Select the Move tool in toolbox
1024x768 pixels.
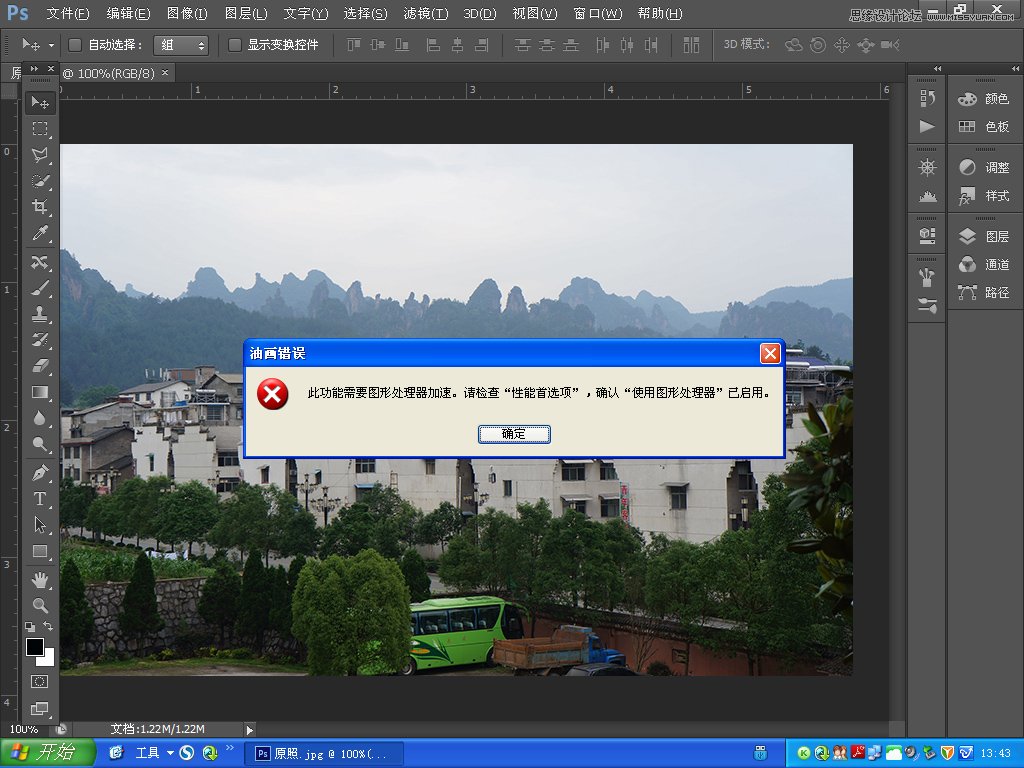click(40, 103)
